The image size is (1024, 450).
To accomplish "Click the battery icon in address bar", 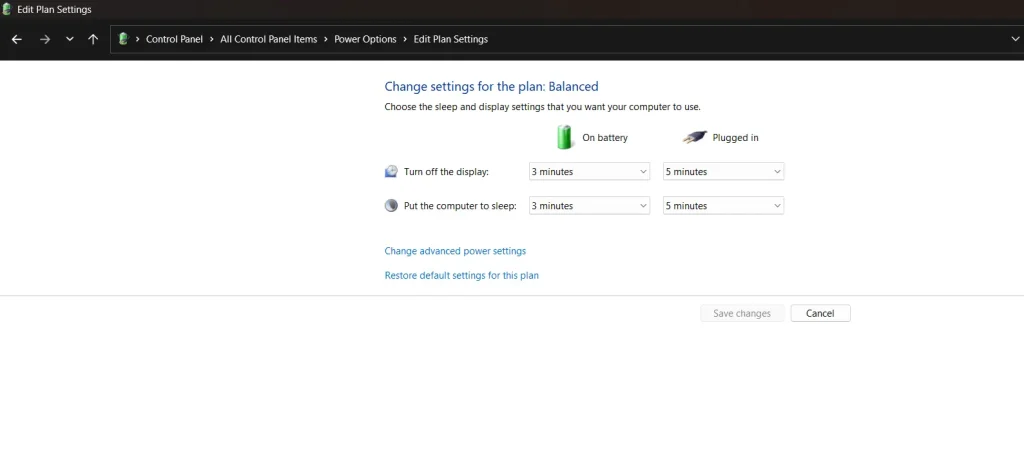I will coord(123,39).
